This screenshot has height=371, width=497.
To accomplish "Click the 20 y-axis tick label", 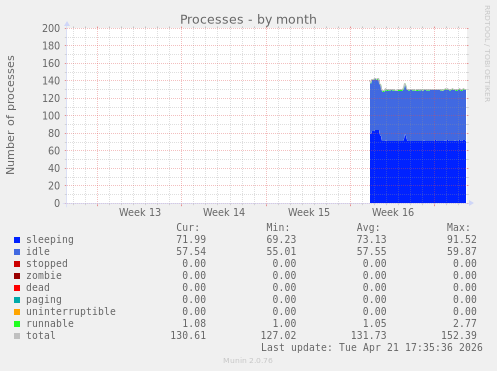I will point(54,186).
